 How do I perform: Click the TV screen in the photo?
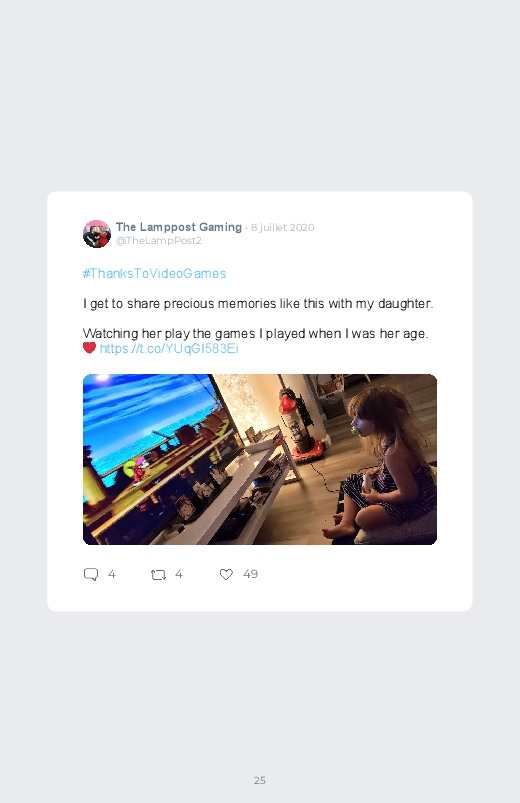(154, 451)
